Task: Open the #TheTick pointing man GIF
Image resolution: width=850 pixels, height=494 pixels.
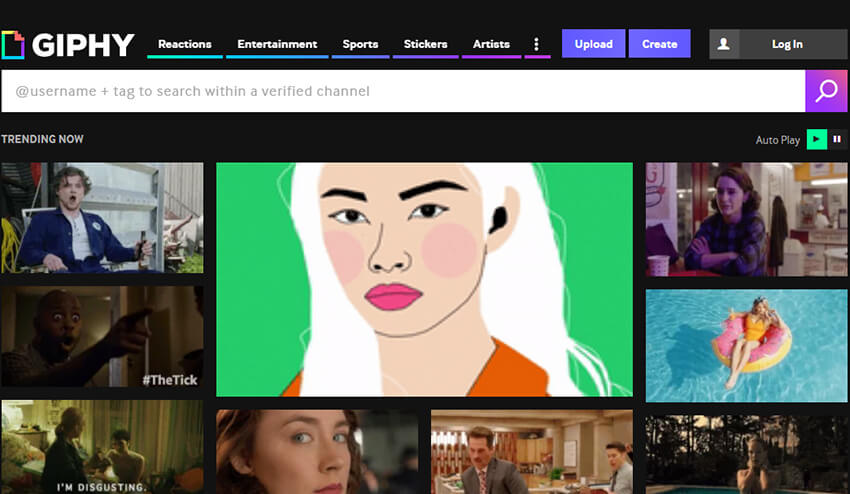Action: (102, 336)
